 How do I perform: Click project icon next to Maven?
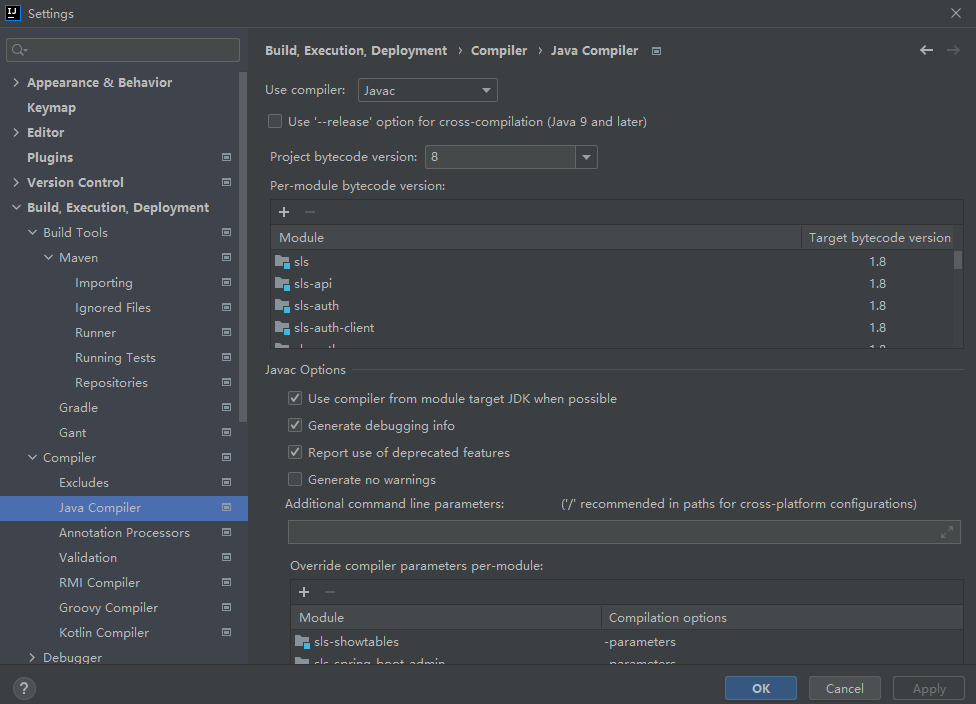(227, 257)
